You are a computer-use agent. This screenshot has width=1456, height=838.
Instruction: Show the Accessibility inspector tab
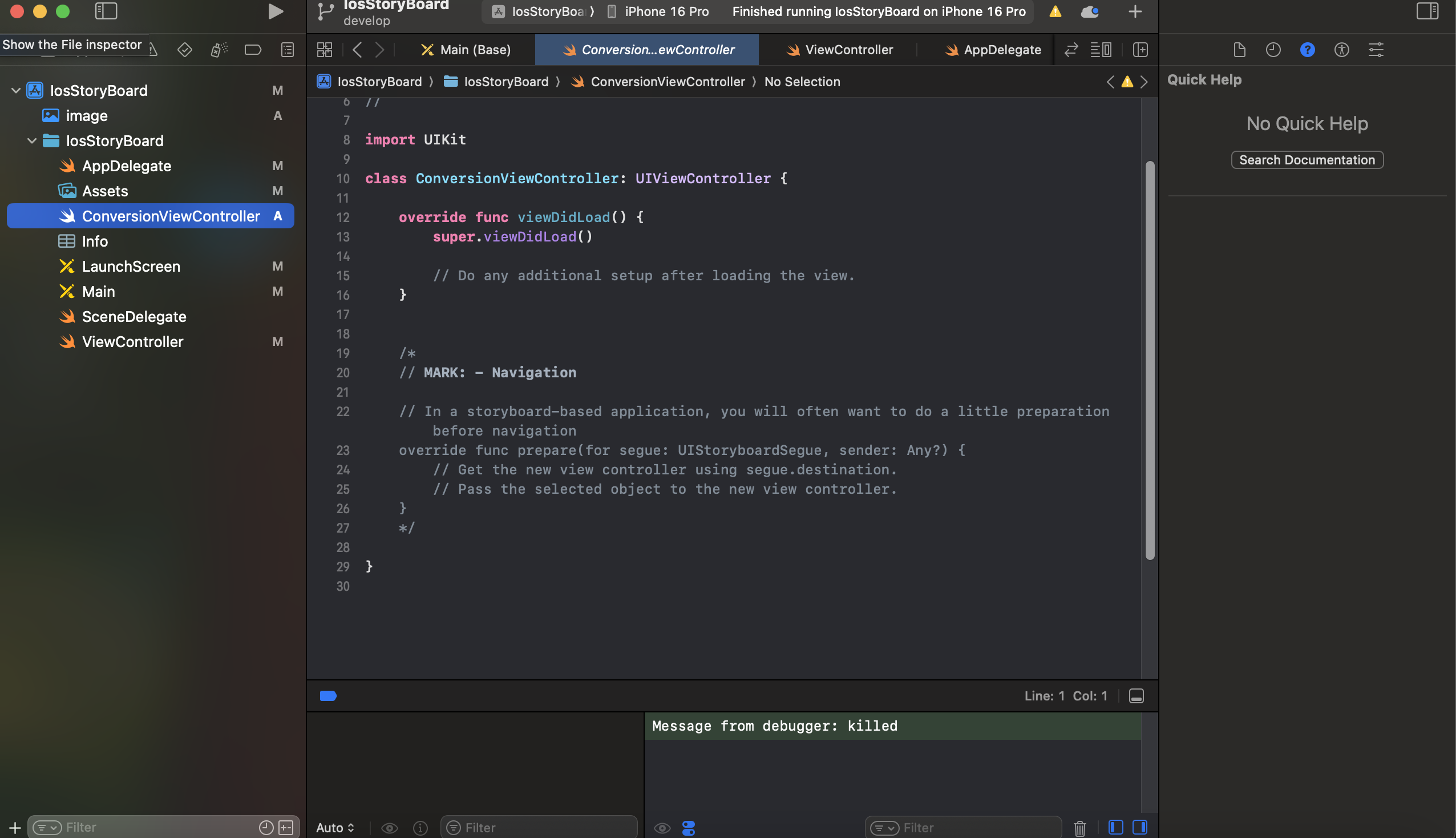click(x=1341, y=50)
